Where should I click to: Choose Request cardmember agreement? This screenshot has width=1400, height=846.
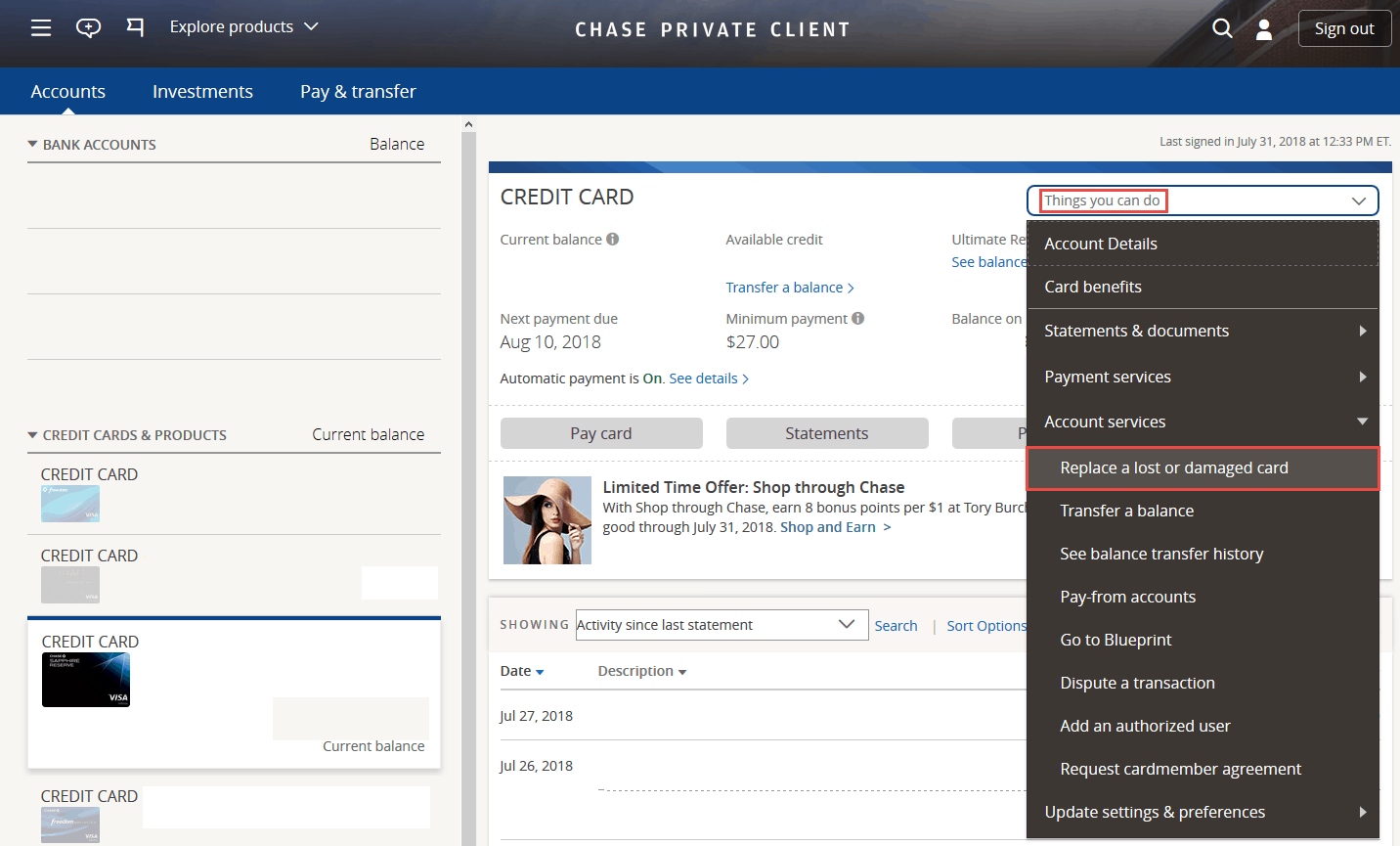point(1203,769)
